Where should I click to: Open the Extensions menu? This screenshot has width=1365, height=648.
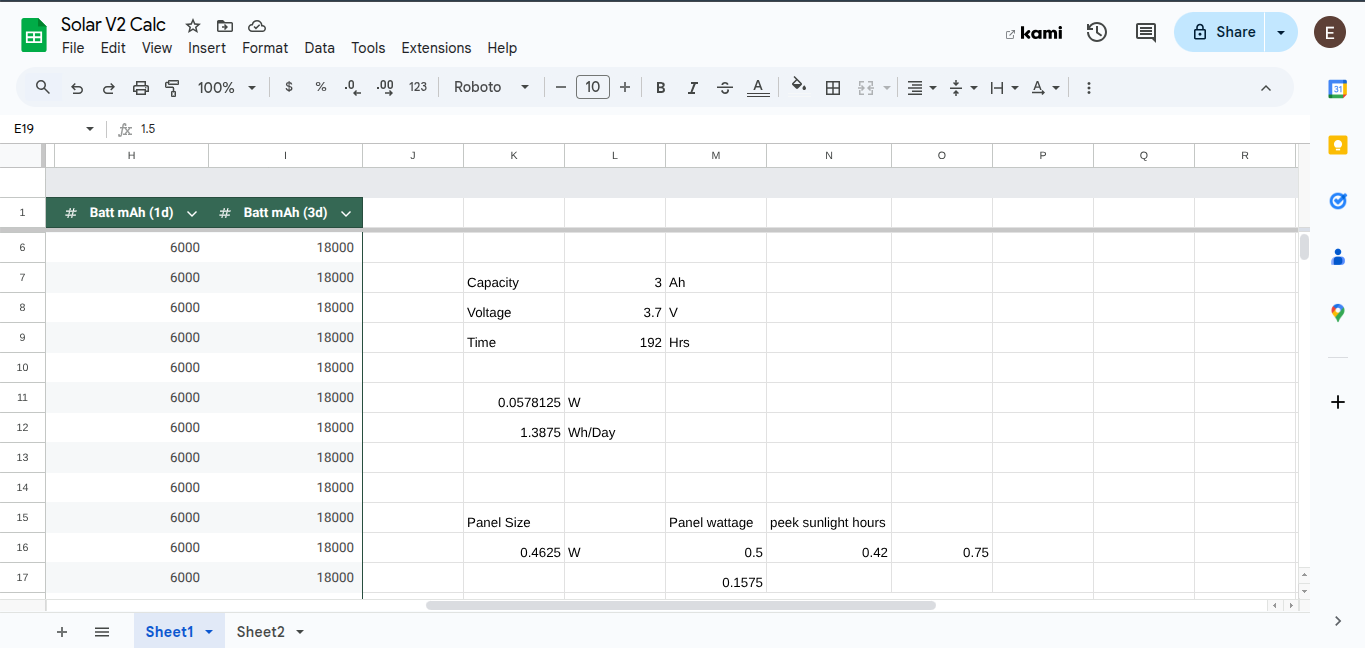[436, 48]
